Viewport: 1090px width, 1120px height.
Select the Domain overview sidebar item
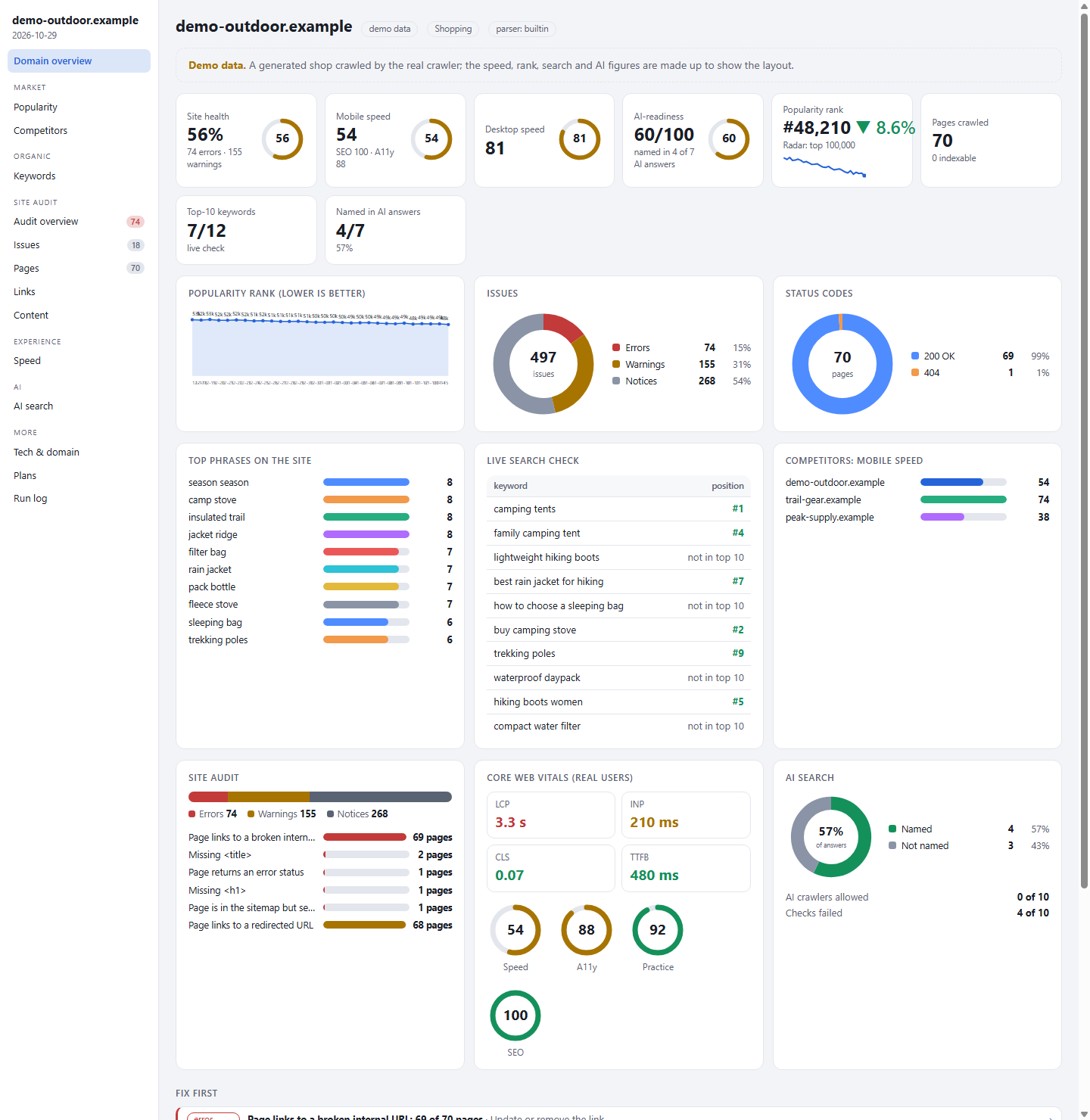tap(79, 61)
